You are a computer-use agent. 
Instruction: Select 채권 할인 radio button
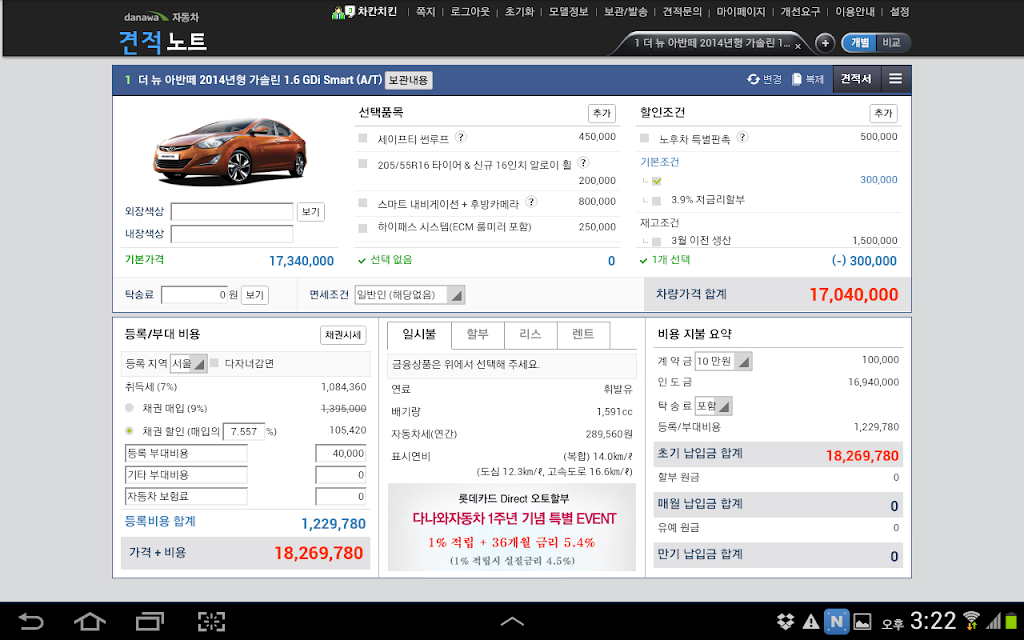(x=129, y=430)
